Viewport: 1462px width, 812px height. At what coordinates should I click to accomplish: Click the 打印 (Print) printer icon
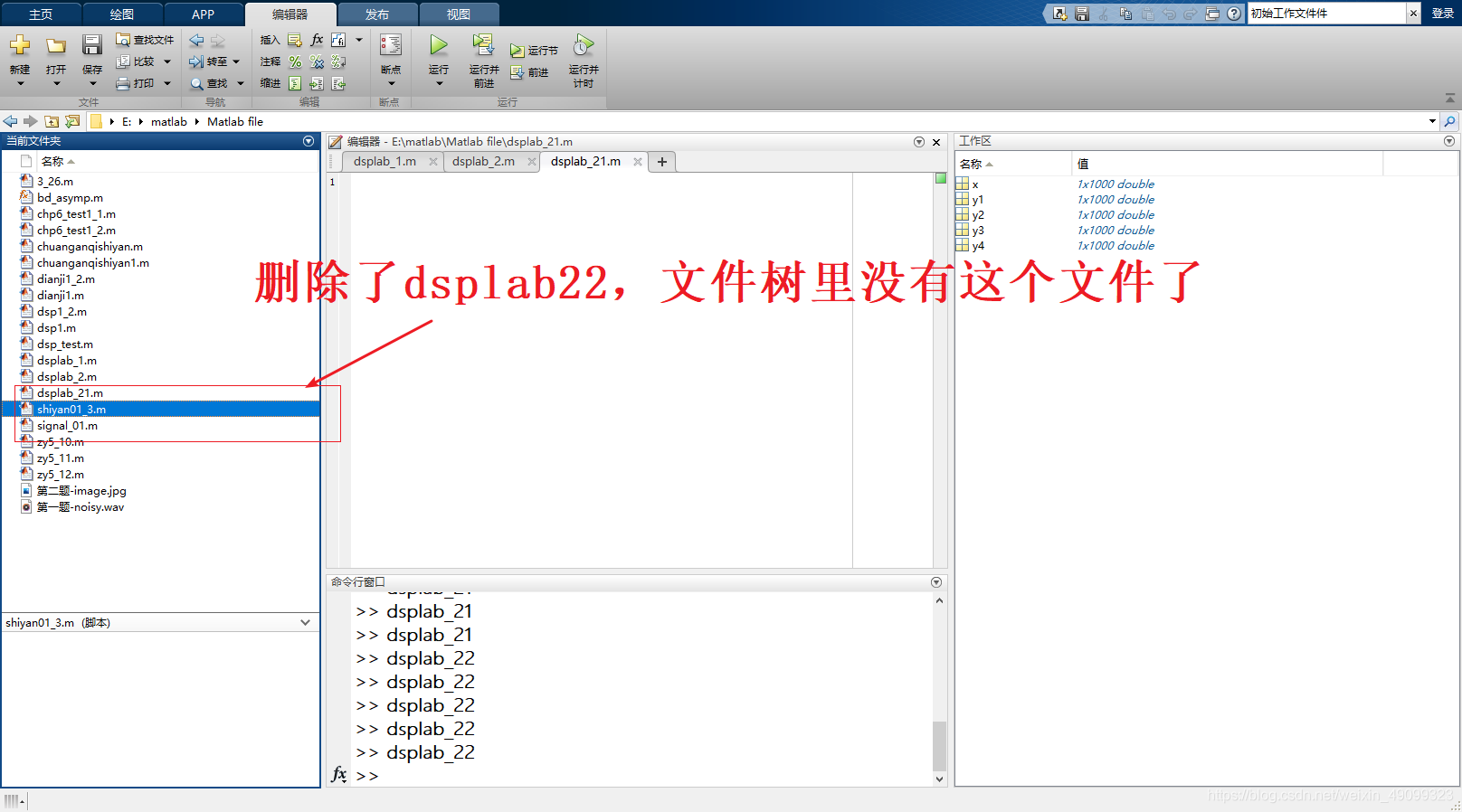click(123, 83)
